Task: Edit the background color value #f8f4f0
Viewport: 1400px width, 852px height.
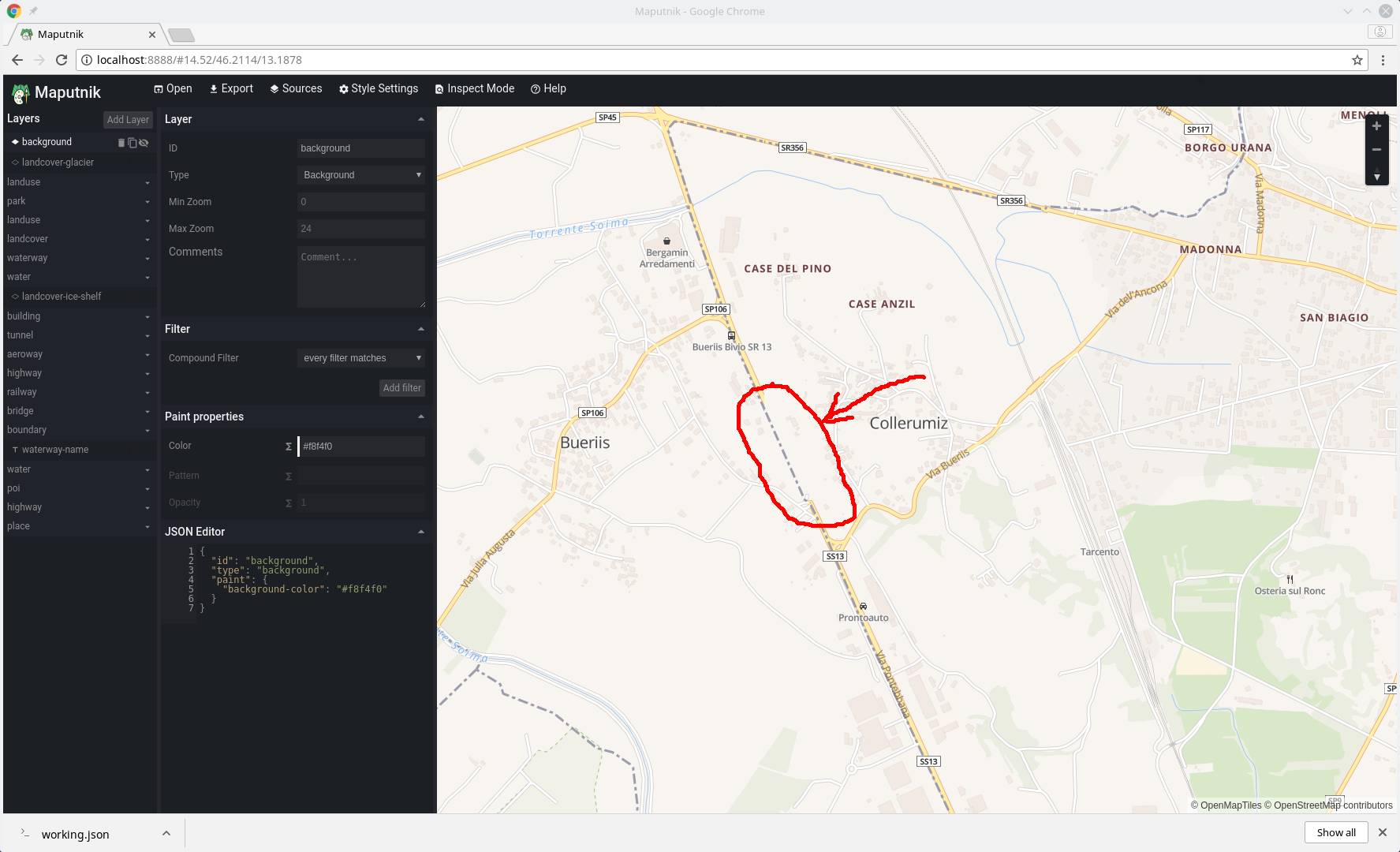Action: tap(361, 447)
